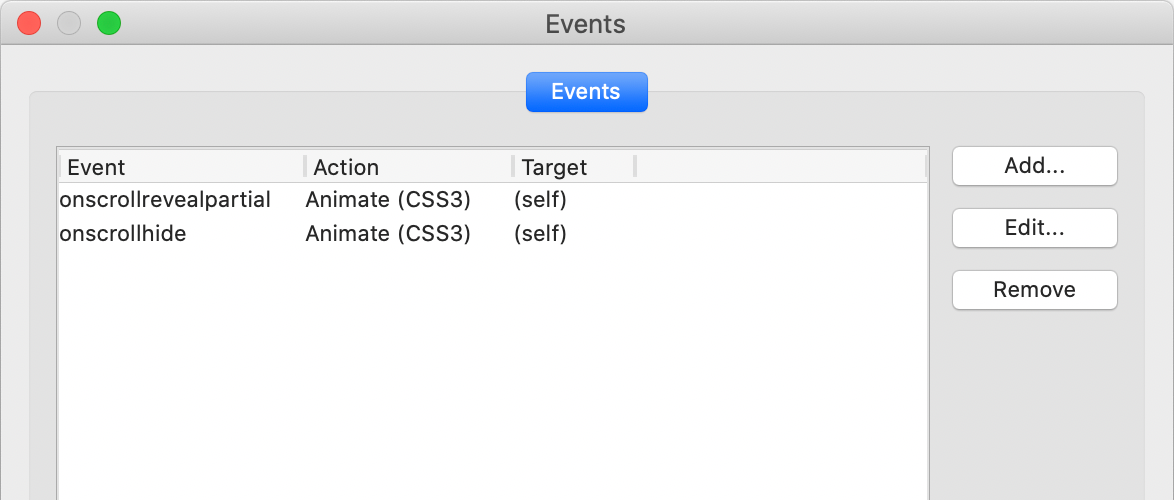This screenshot has width=1174, height=500.
Task: Click the Remove button
Action: point(1034,290)
